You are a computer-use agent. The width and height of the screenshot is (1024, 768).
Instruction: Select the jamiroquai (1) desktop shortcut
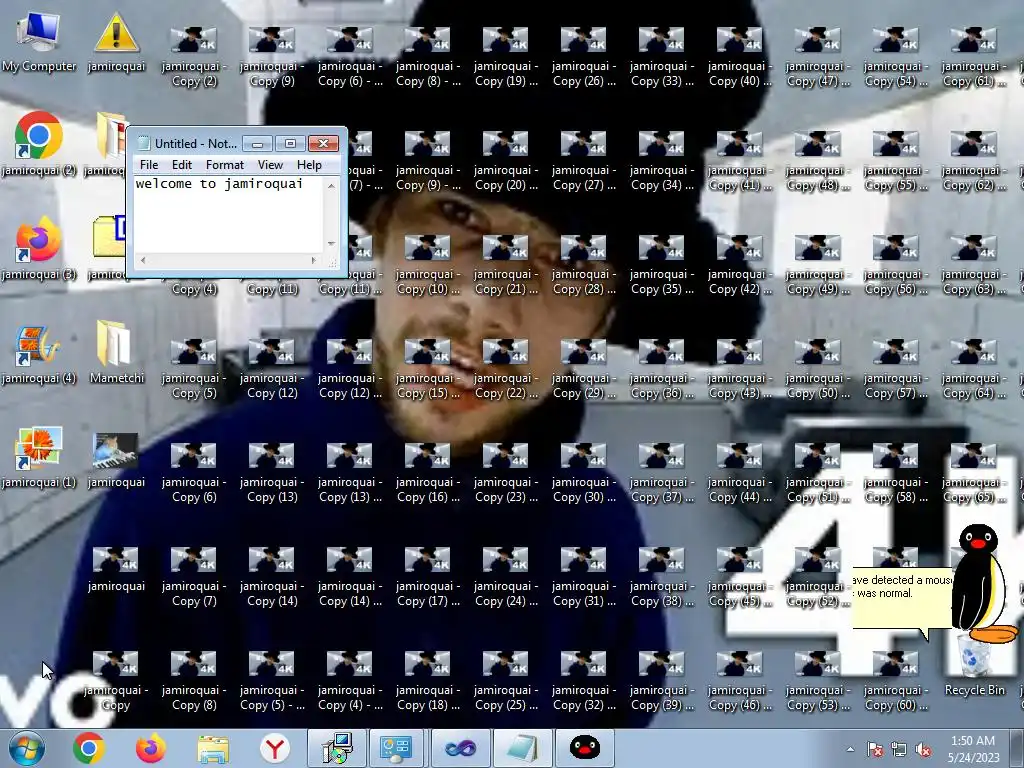click(x=39, y=457)
